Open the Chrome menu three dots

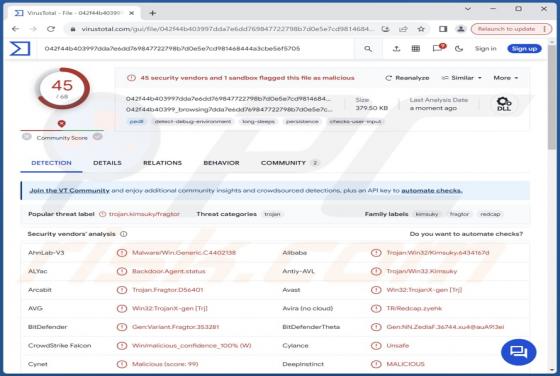[x=544, y=29]
